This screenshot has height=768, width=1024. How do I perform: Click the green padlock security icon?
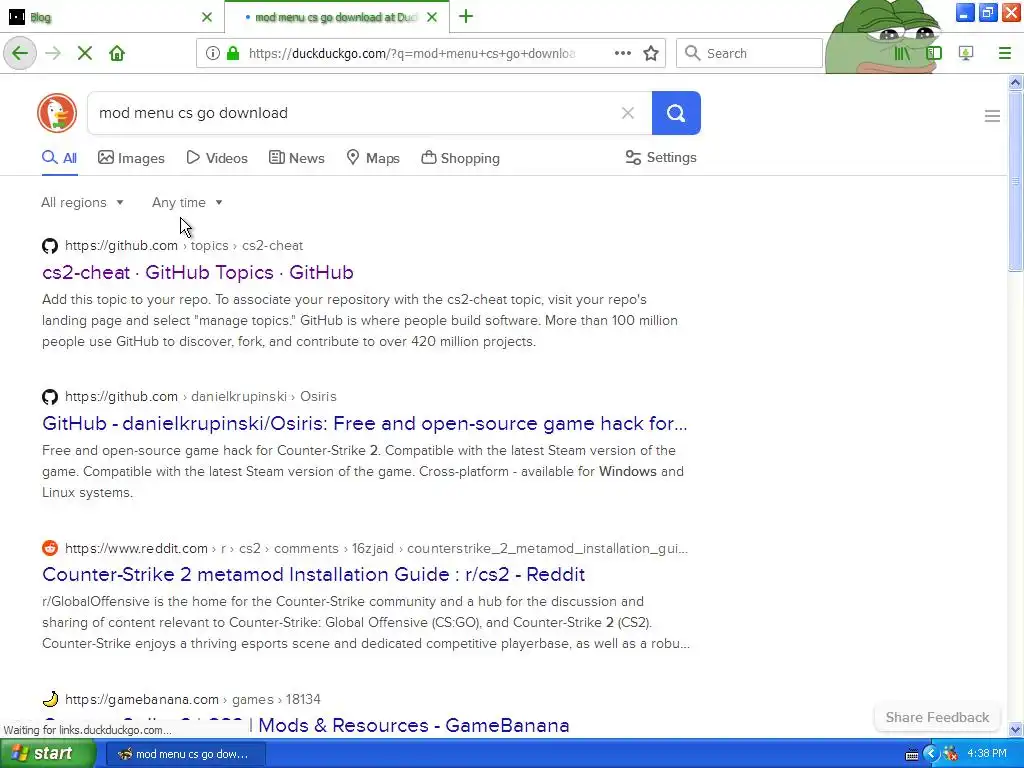pyautogui.click(x=232, y=53)
